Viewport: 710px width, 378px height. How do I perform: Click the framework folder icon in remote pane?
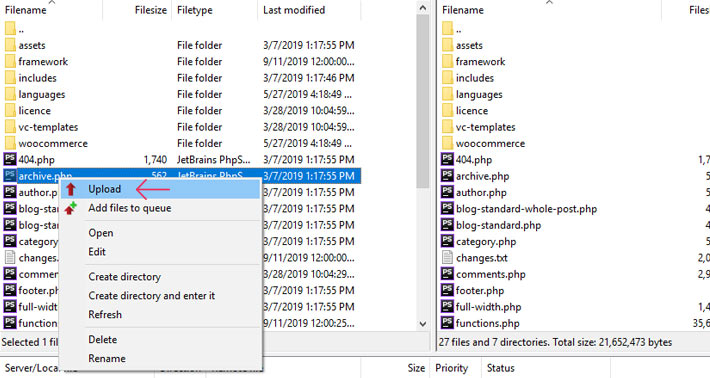click(x=447, y=62)
